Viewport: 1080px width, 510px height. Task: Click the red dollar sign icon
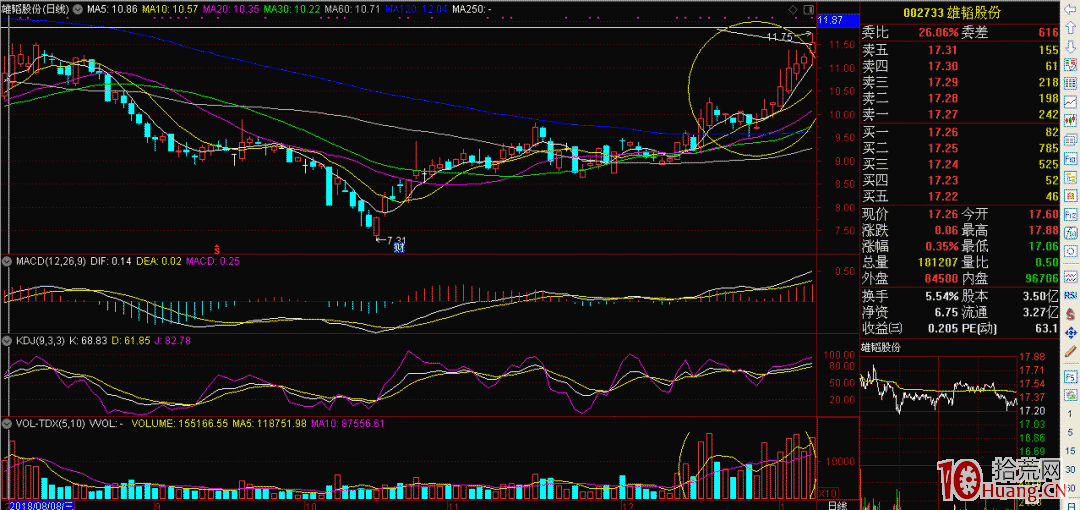coord(1070,314)
